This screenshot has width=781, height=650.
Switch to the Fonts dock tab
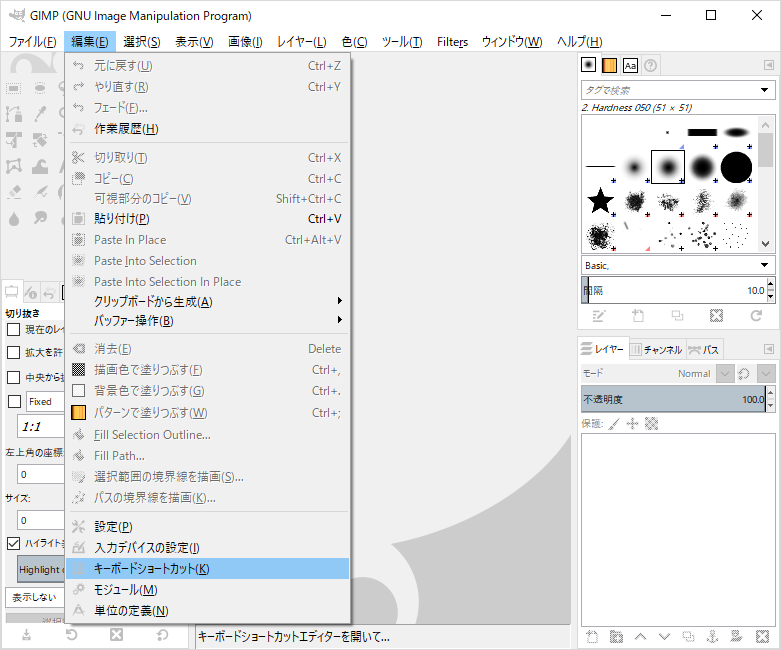pyautogui.click(x=630, y=65)
